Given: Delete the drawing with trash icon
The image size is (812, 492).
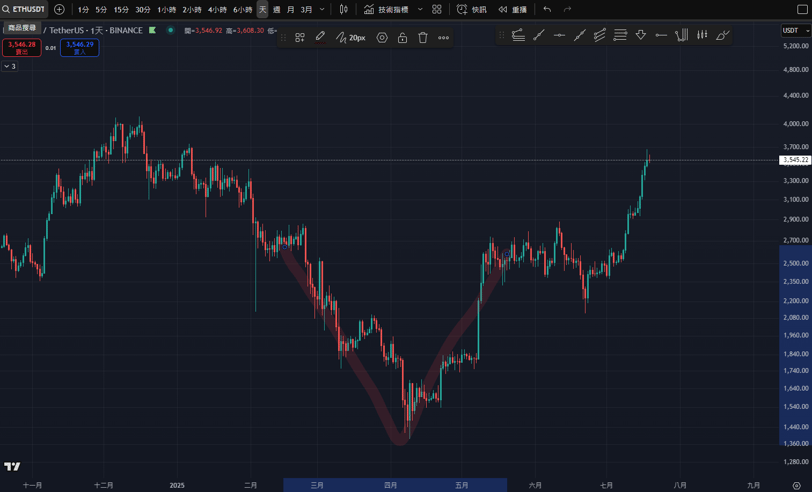Looking at the screenshot, I should pyautogui.click(x=423, y=37).
